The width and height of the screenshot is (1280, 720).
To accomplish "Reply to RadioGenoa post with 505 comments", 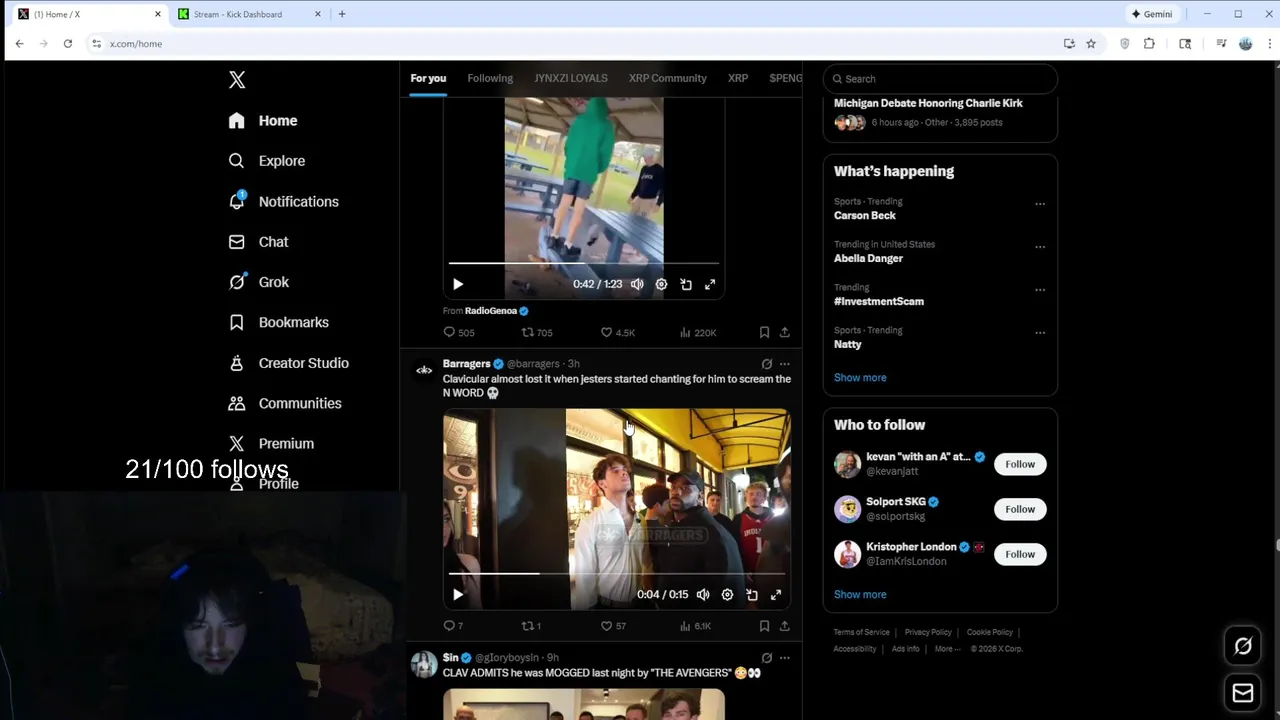I will click(459, 332).
